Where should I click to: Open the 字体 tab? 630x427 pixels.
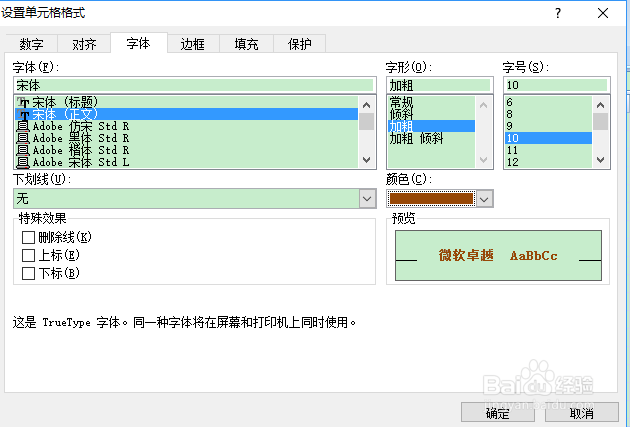(139, 43)
